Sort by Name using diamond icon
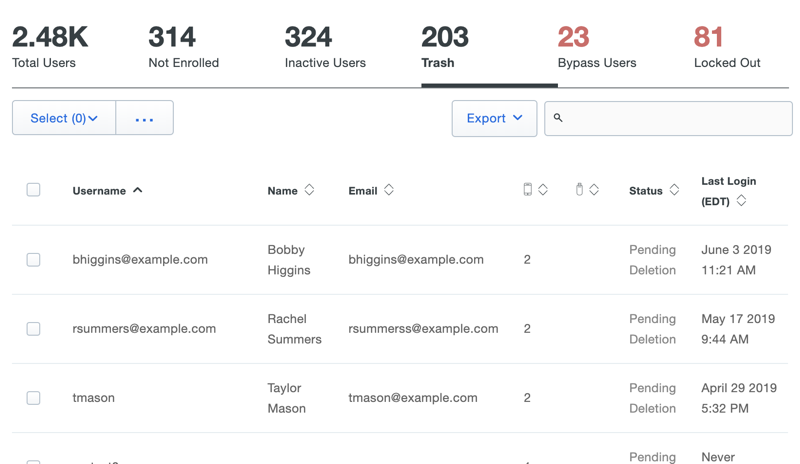The width and height of the screenshot is (800, 464). 309,190
